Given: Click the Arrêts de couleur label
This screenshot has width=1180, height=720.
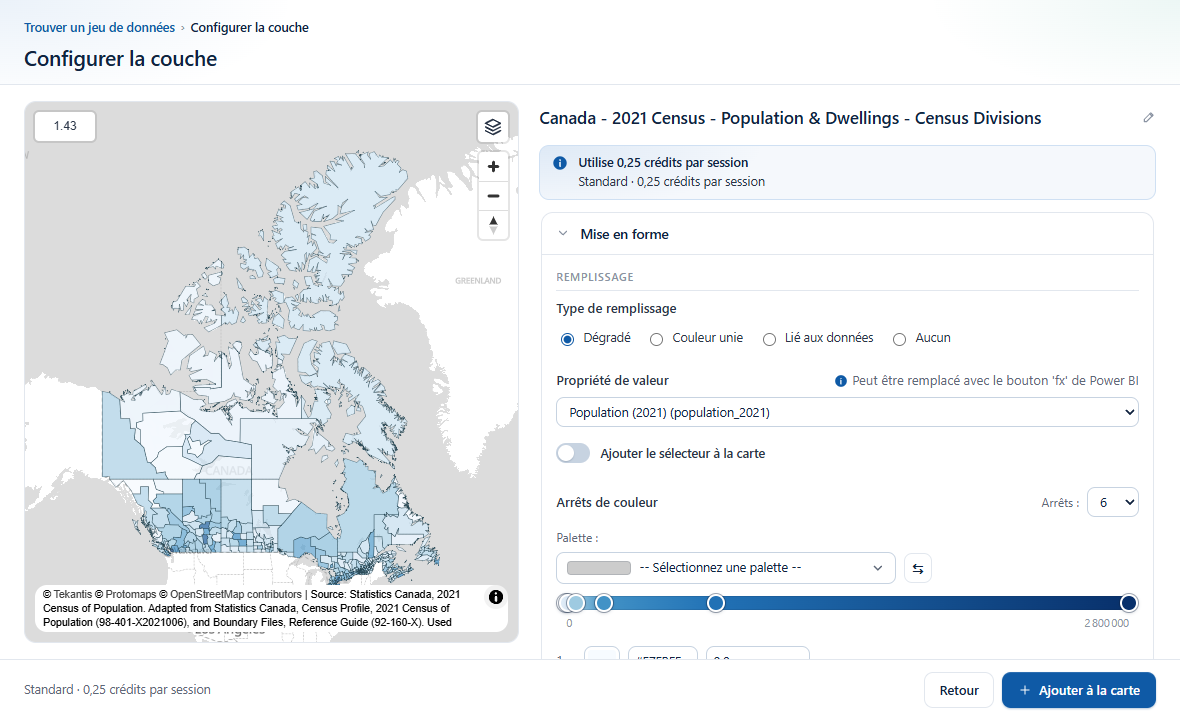Looking at the screenshot, I should click(607, 503).
